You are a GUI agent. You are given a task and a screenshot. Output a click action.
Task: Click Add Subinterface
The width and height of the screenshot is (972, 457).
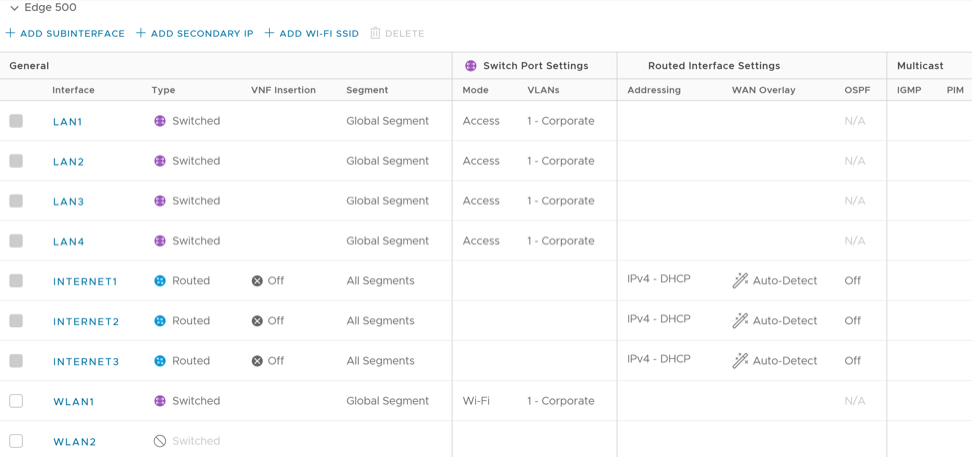click(x=66, y=33)
